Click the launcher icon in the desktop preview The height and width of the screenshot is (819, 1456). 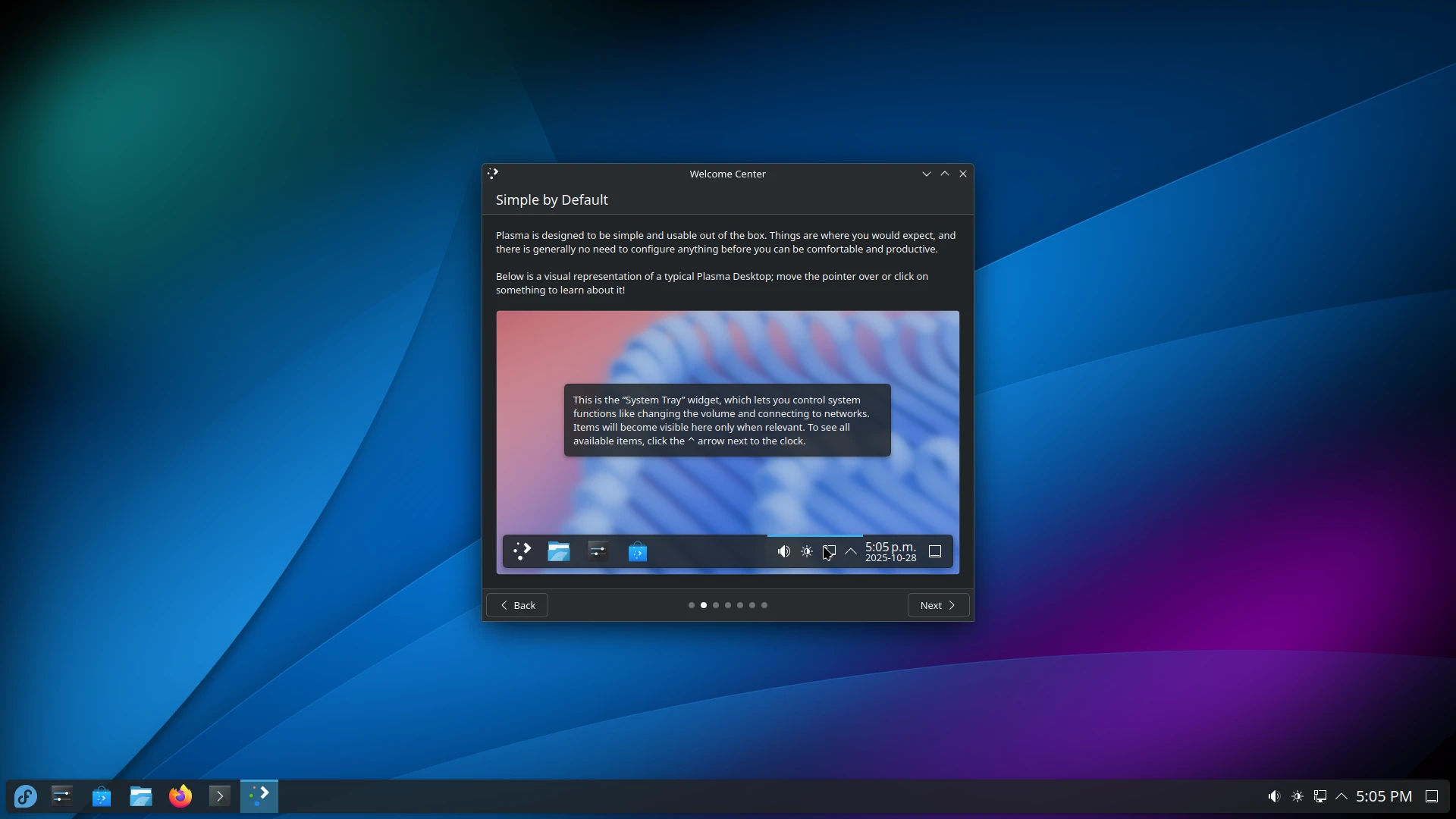522,551
